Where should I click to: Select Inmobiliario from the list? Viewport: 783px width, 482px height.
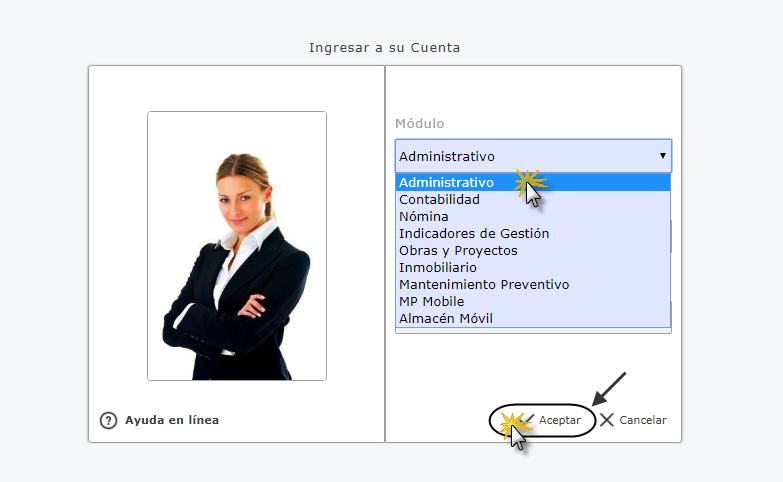tap(533, 267)
